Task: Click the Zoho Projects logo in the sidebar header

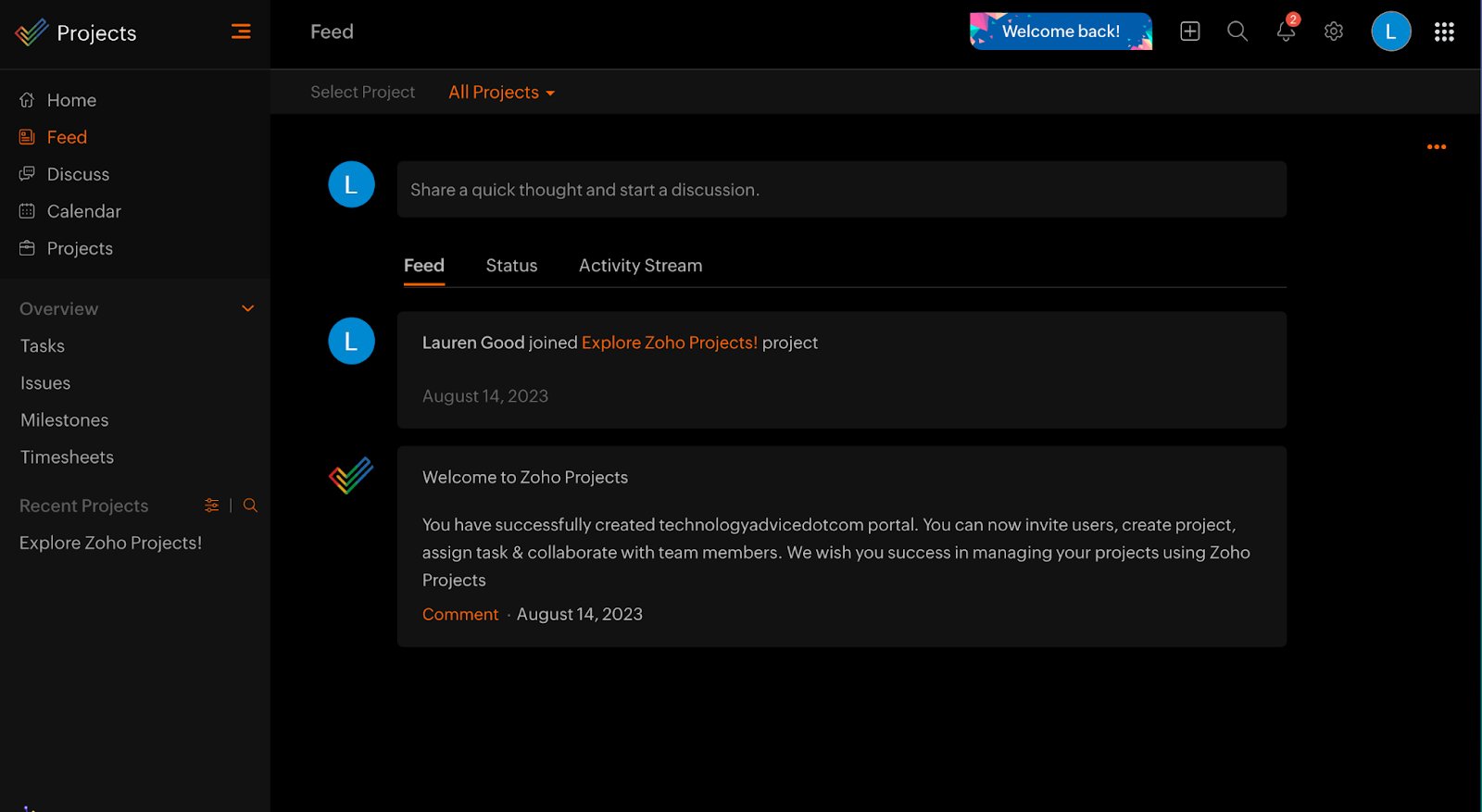Action: click(31, 32)
